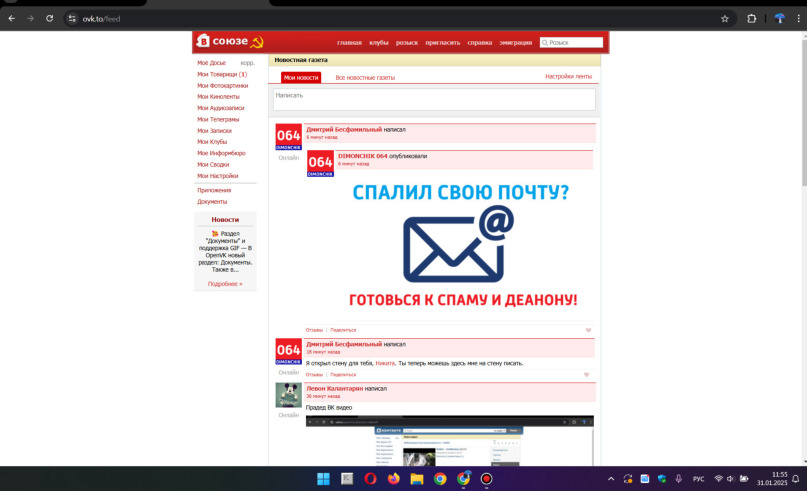Open Левон Калантарян profile link

335,389
